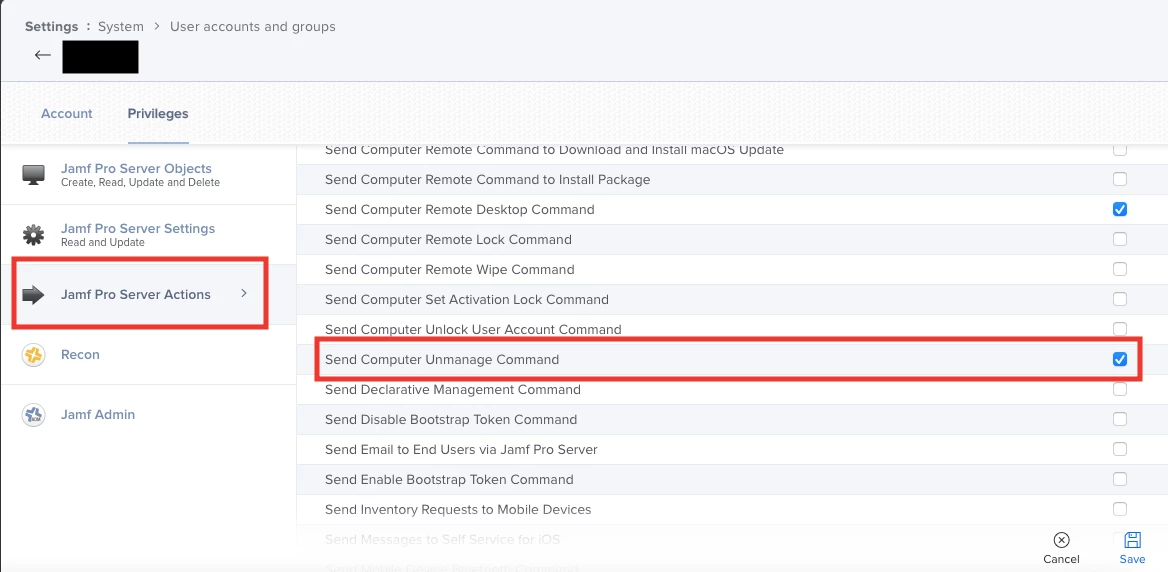The image size is (1168, 572).
Task: Click the Settings breadcrumb label
Action: tap(51, 26)
